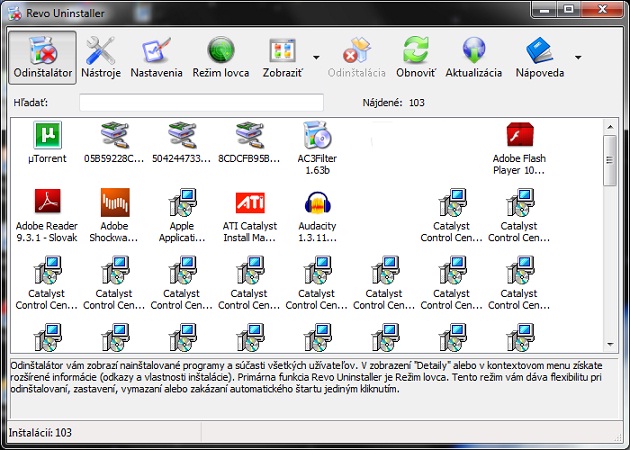
Task: Select Catalyst Control Center entry below Apple Application
Action: pos(182,283)
